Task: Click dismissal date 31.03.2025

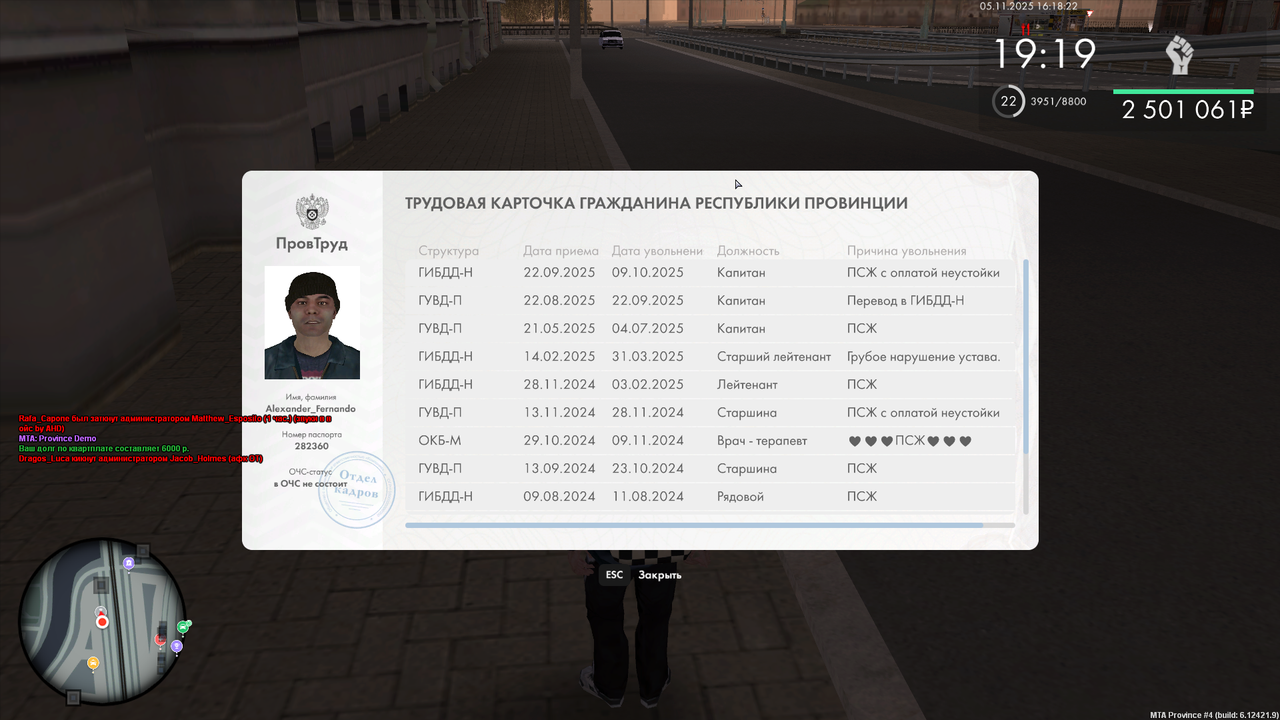Action: [648, 356]
